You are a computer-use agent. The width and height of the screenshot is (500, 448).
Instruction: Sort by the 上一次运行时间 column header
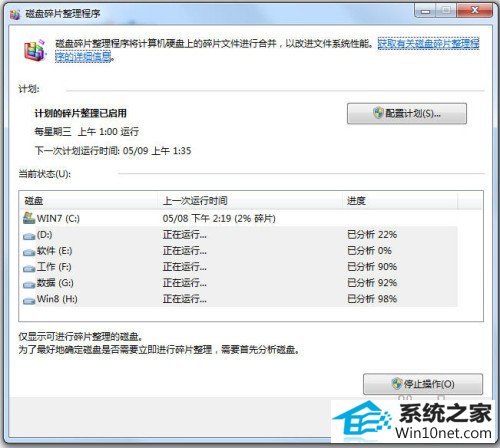coord(250,201)
